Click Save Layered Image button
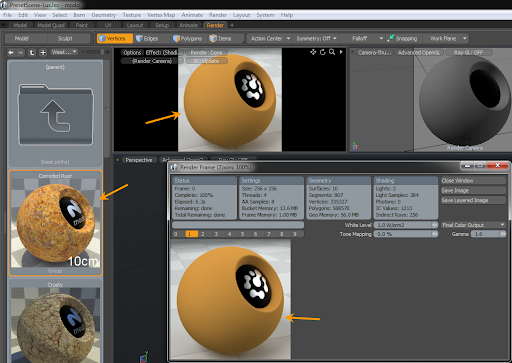The width and height of the screenshot is (512, 363). click(474, 200)
